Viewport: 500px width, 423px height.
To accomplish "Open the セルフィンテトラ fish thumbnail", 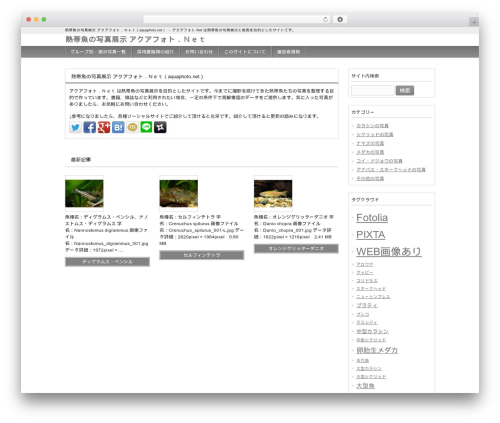I will coord(179,194).
